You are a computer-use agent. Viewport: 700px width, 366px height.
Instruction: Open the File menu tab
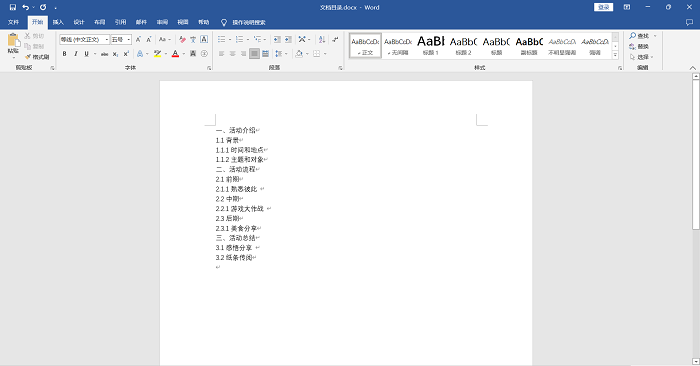pyautogui.click(x=13, y=22)
